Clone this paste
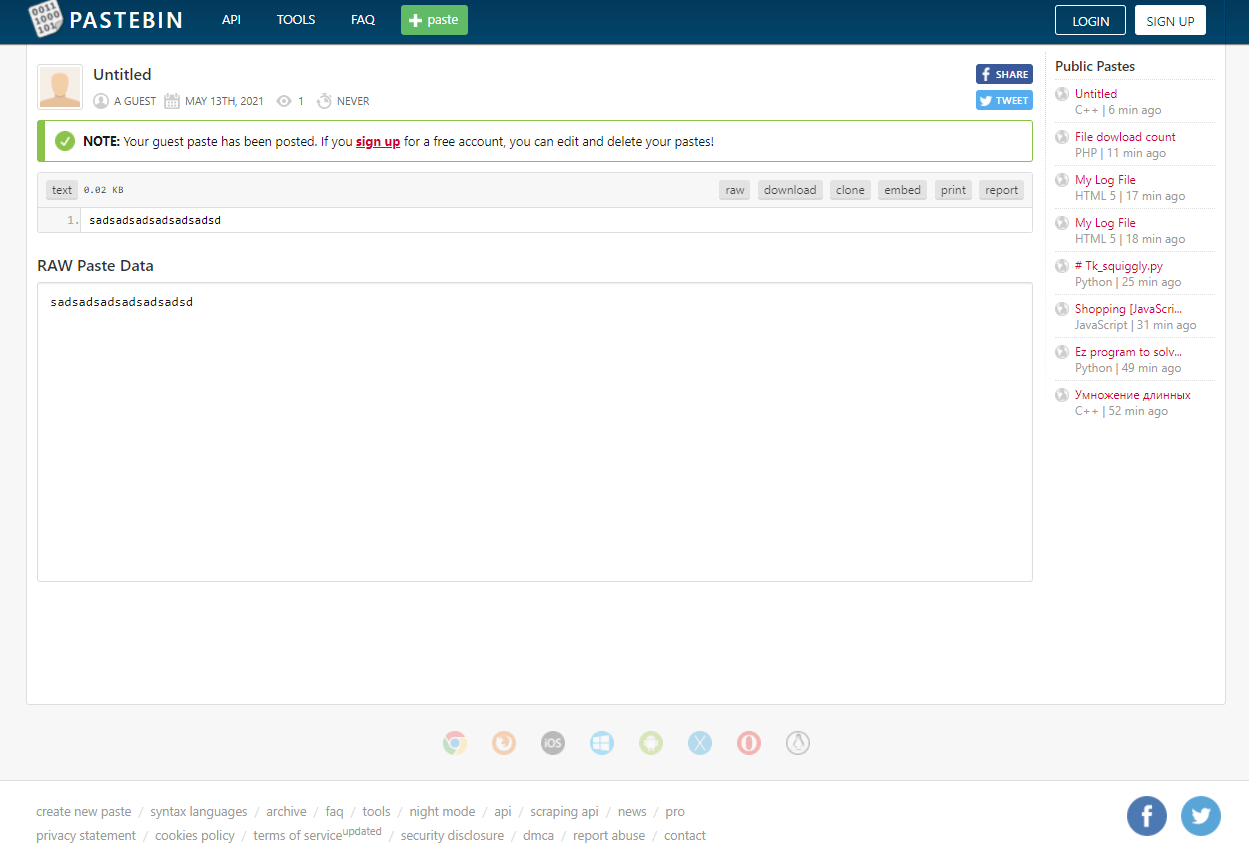 click(850, 189)
